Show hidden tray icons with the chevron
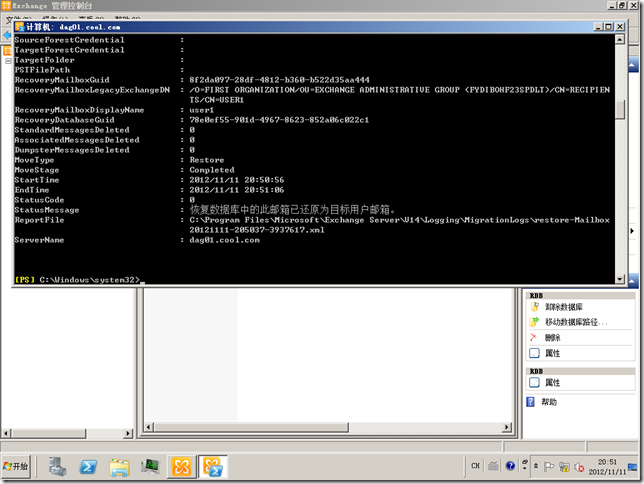Viewport: 644px width, 484px height. tap(536, 466)
